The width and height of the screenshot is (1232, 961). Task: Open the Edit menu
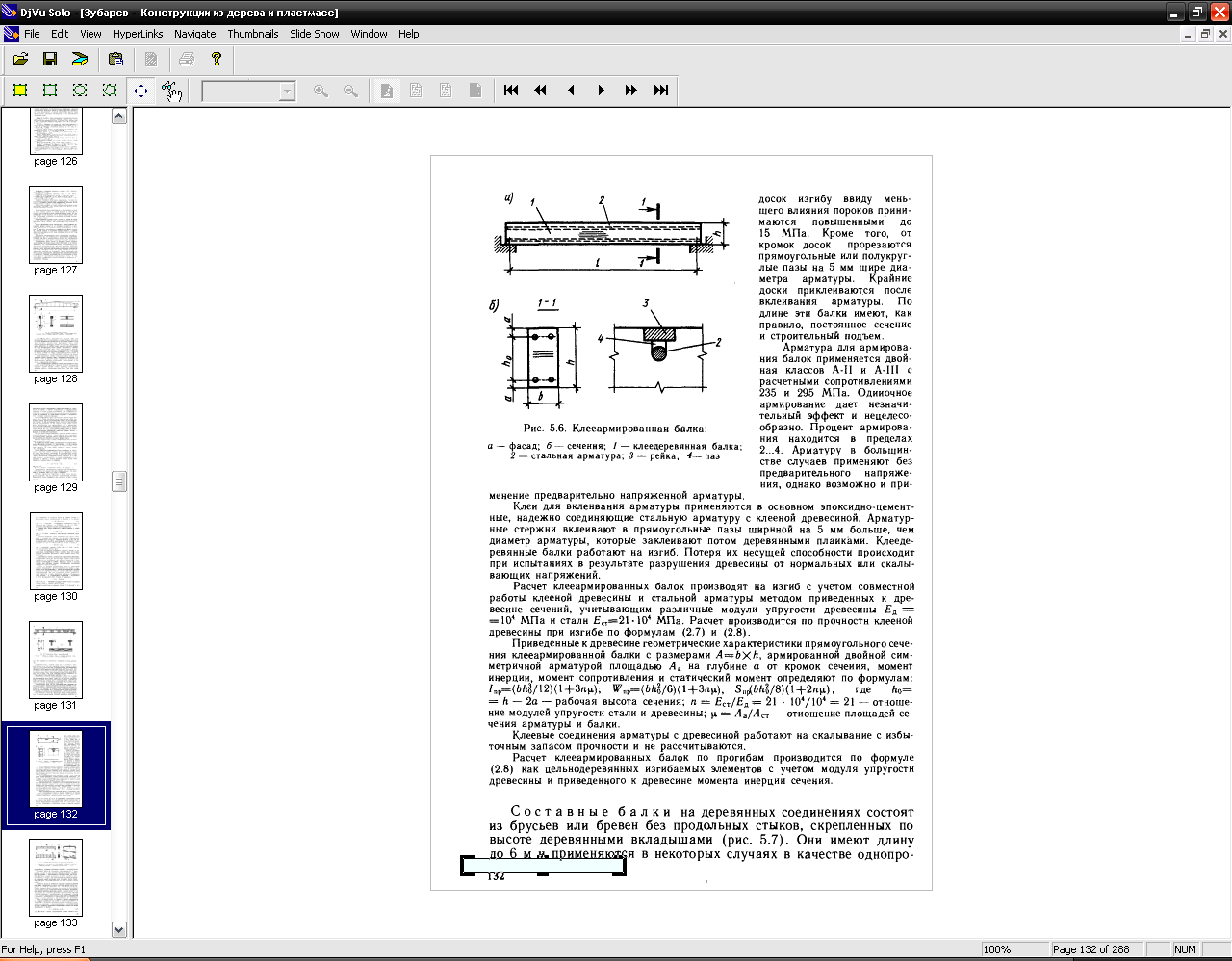(60, 34)
